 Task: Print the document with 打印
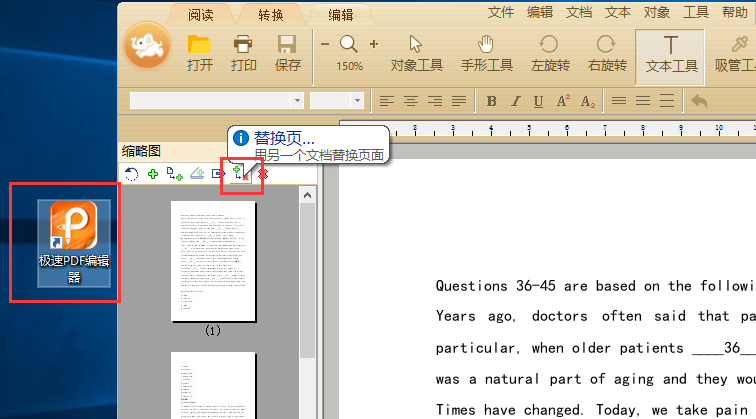pos(243,54)
